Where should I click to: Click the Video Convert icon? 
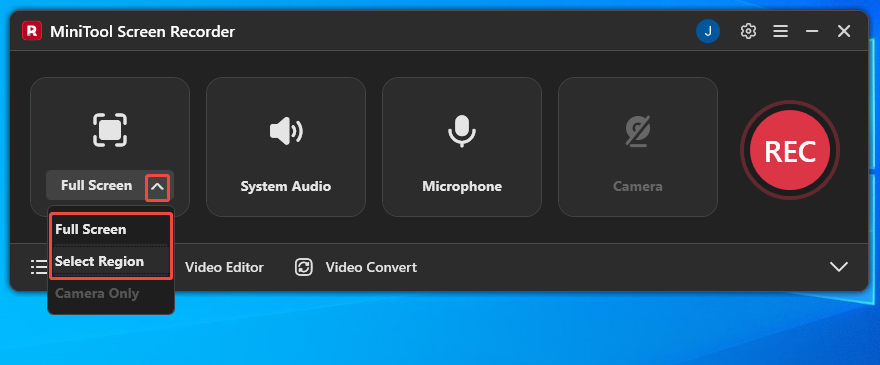[x=304, y=267]
